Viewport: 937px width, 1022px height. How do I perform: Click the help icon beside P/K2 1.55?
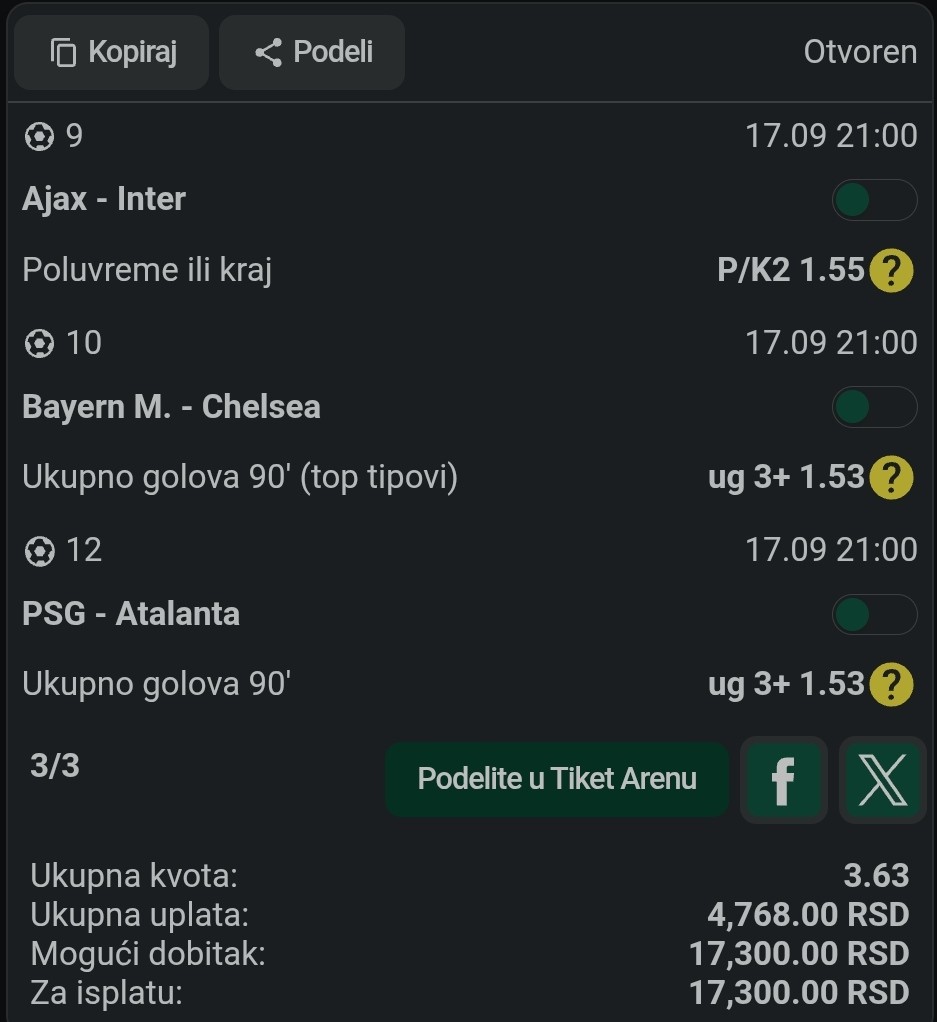point(891,270)
